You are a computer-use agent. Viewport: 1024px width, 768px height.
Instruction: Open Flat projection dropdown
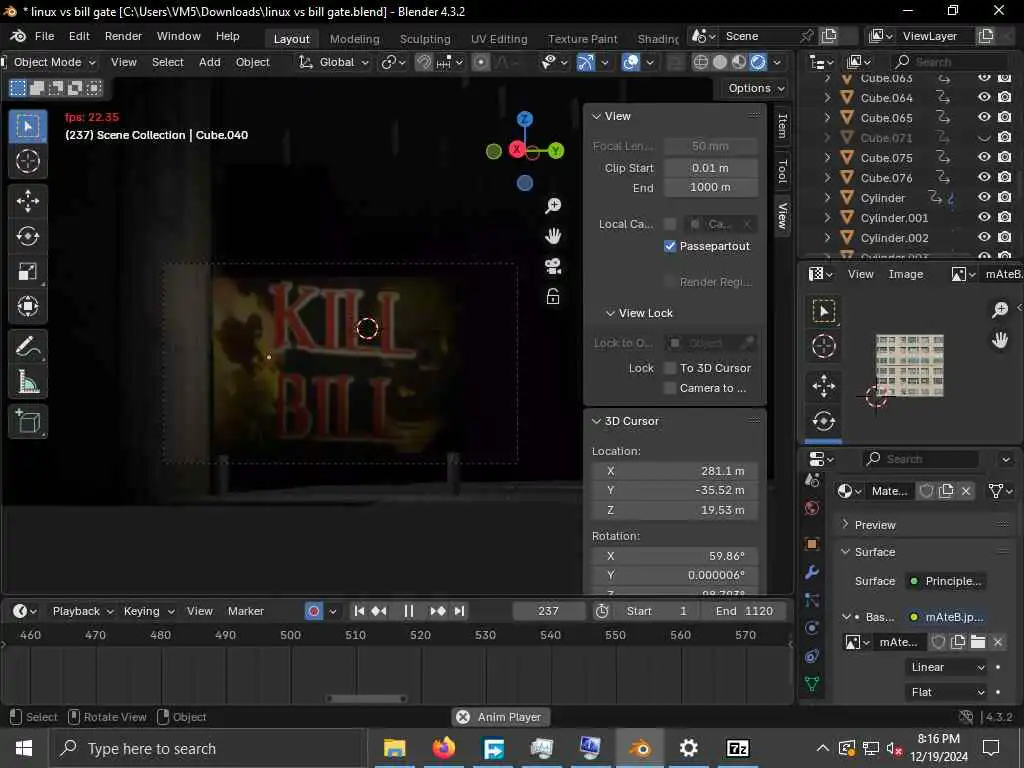948,692
